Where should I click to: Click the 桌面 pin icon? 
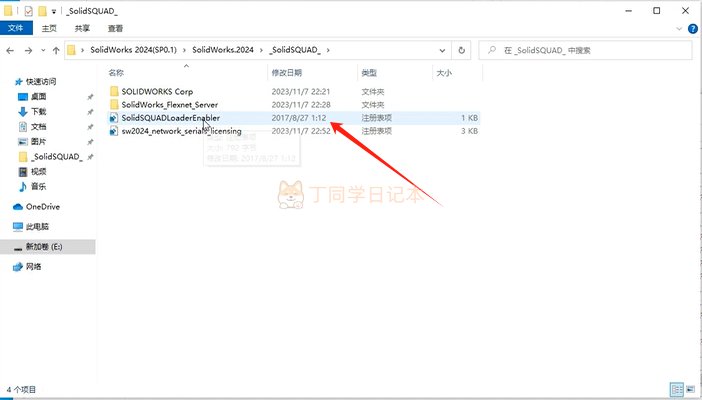point(90,97)
